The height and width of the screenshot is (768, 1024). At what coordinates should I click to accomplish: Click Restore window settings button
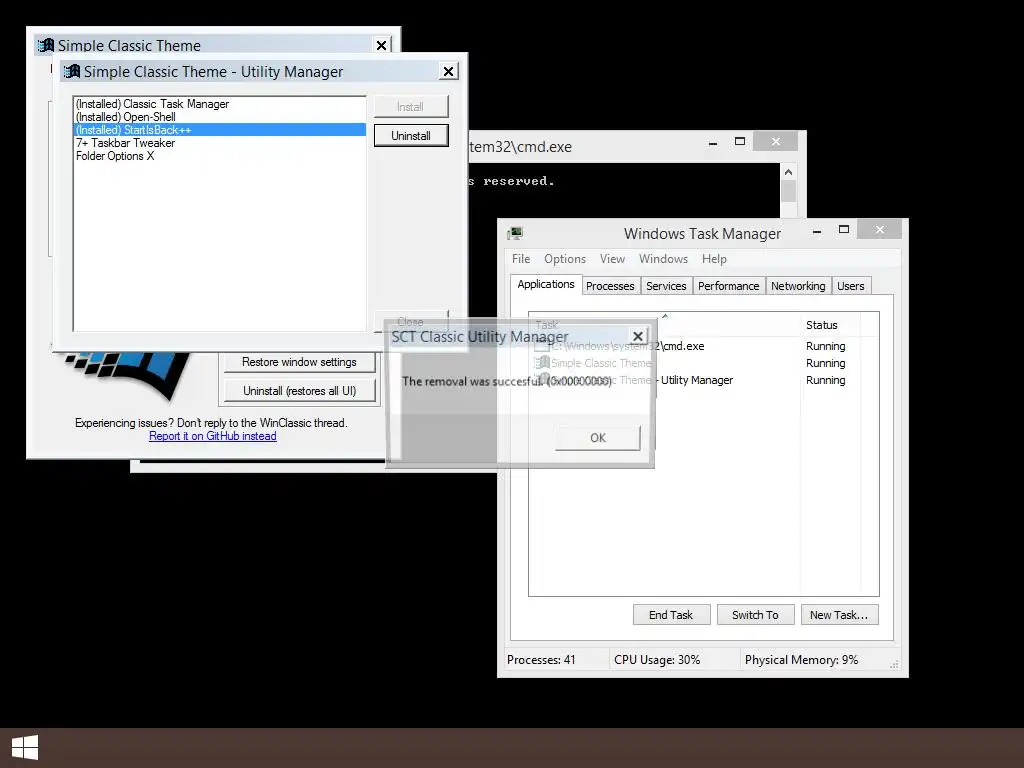[299, 362]
